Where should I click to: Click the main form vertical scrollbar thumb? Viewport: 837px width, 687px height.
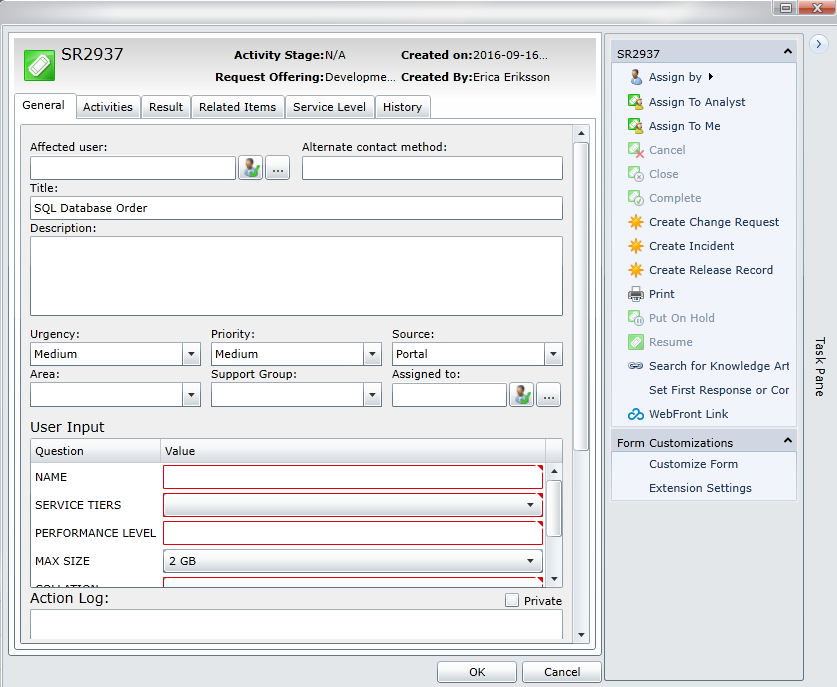[581, 296]
